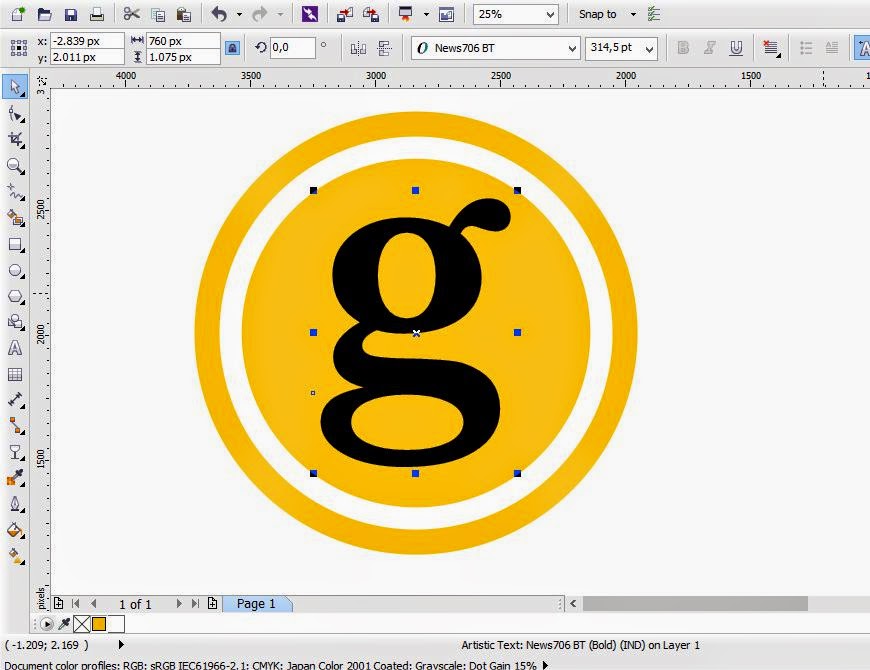The height and width of the screenshot is (670, 870).
Task: Click the Application launcher icon
Action: (x=406, y=14)
